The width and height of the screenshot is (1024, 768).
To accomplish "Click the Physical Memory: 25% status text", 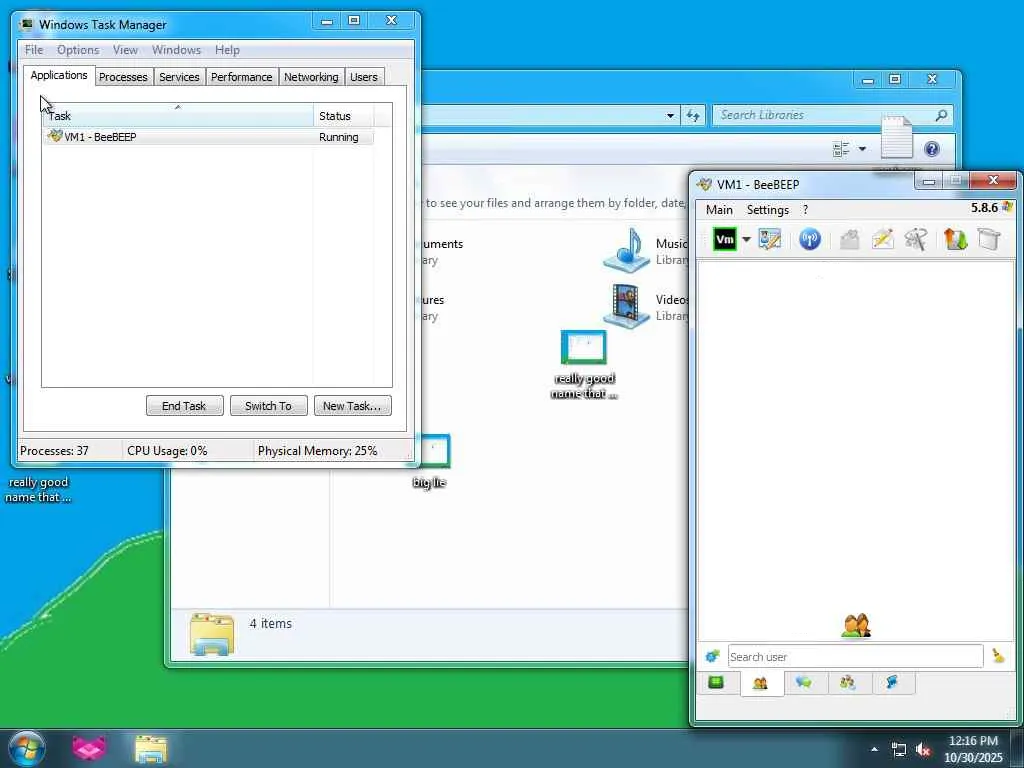I will click(317, 451).
